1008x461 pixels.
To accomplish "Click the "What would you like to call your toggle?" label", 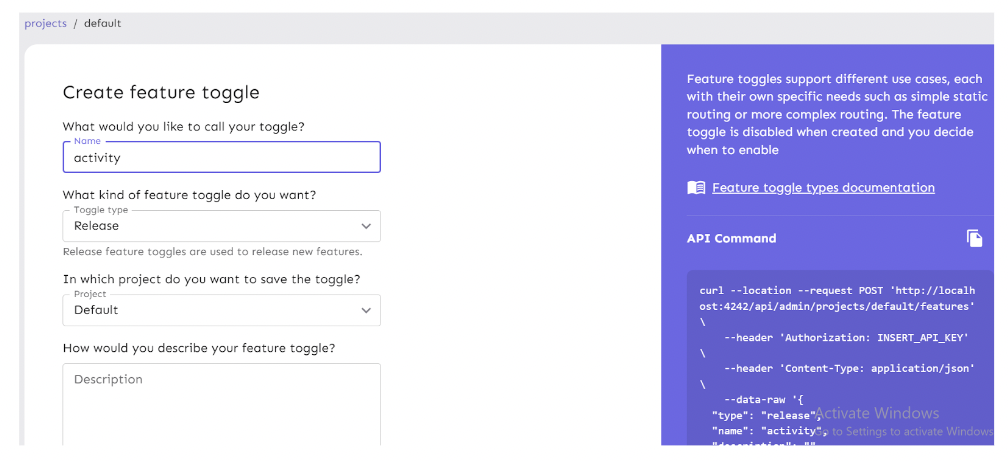I will [x=183, y=127].
